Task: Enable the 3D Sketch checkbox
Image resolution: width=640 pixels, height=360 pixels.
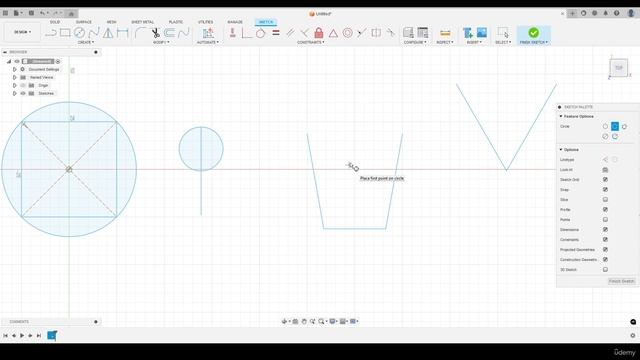Action: (605, 269)
